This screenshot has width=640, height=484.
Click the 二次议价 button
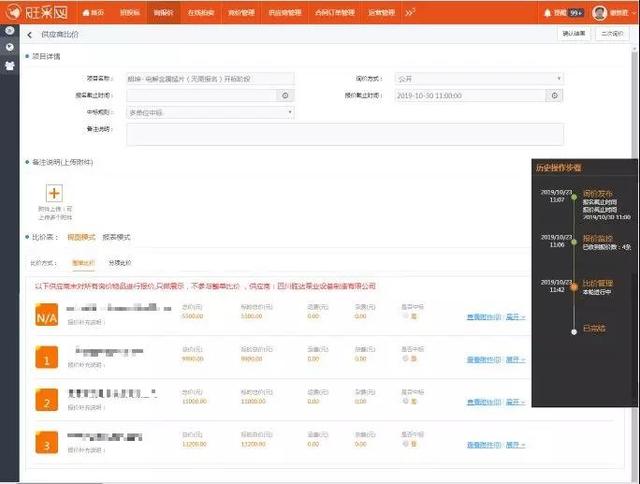tap(612, 34)
